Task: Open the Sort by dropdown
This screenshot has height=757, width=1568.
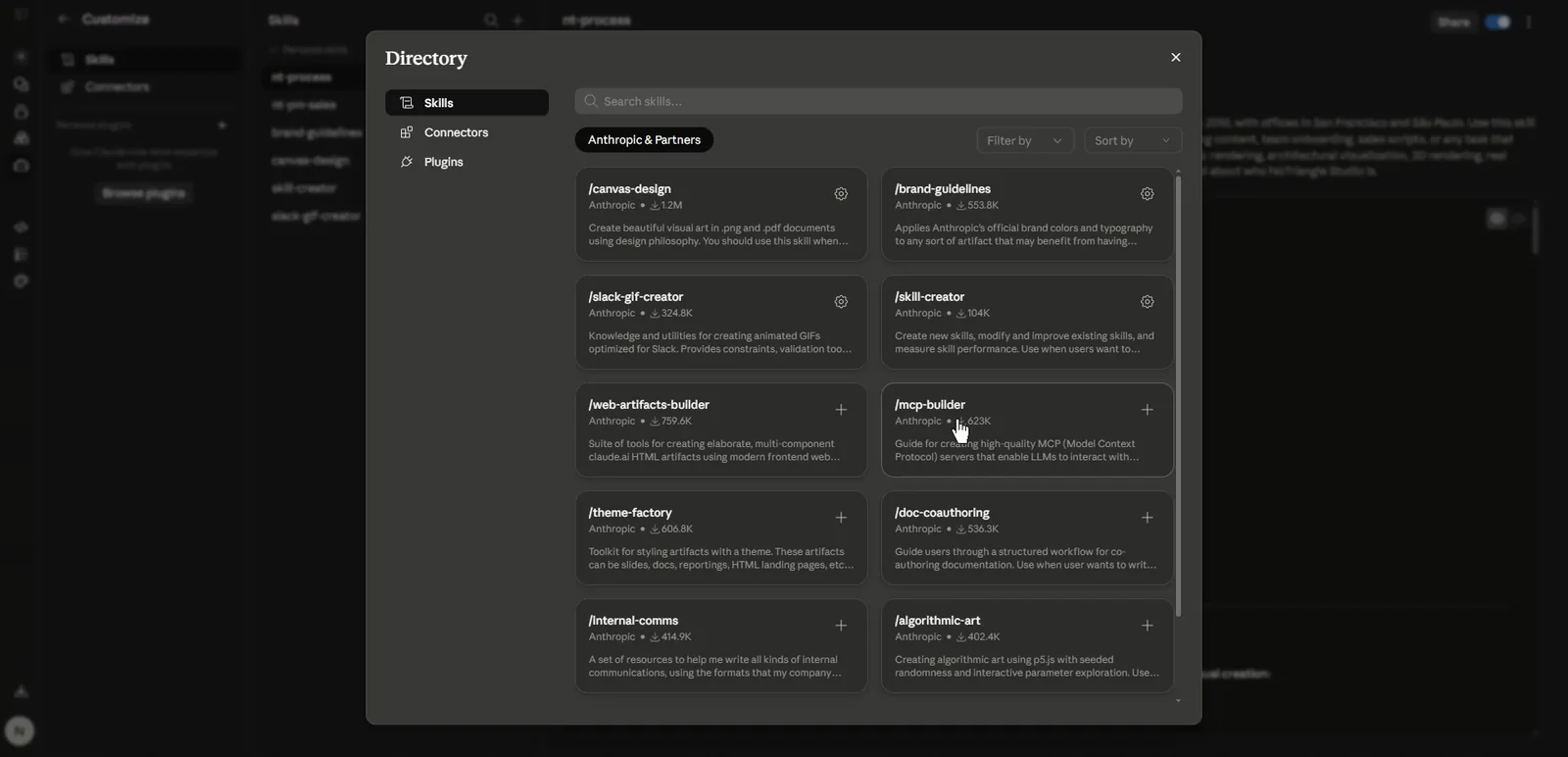Action: click(1133, 140)
